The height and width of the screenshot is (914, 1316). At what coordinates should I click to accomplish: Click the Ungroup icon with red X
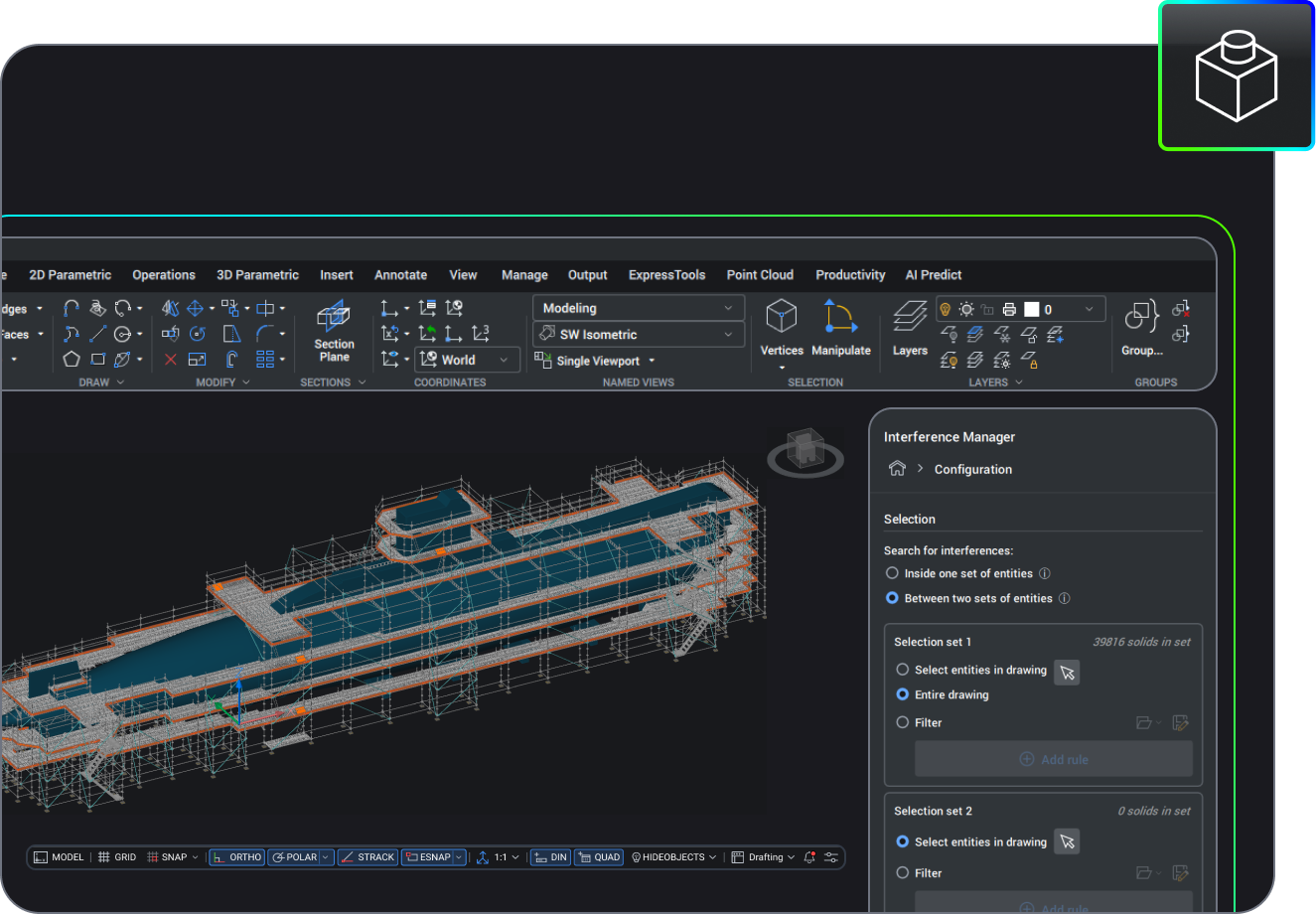[x=1181, y=309]
